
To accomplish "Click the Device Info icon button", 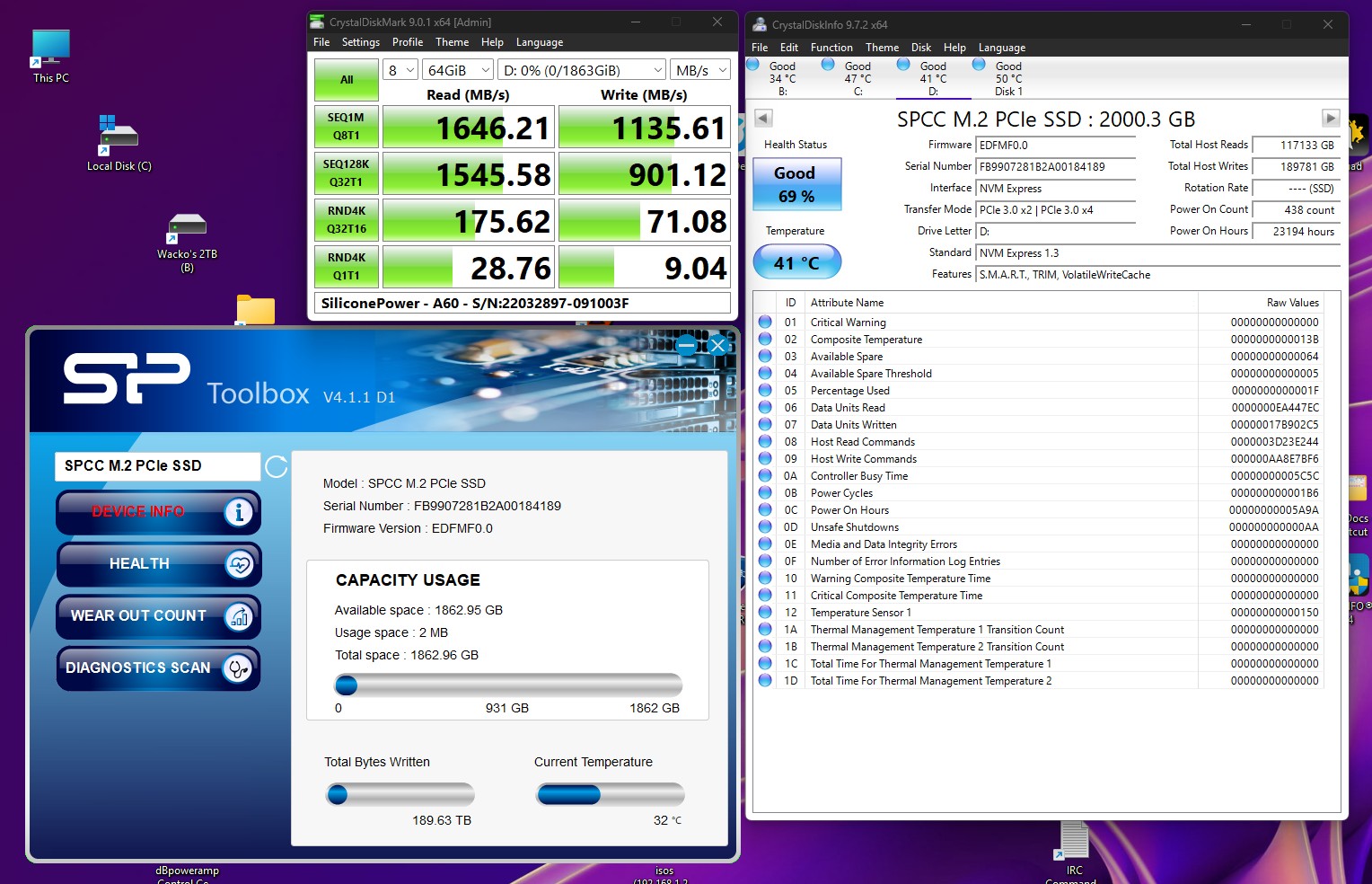I will (x=238, y=512).
